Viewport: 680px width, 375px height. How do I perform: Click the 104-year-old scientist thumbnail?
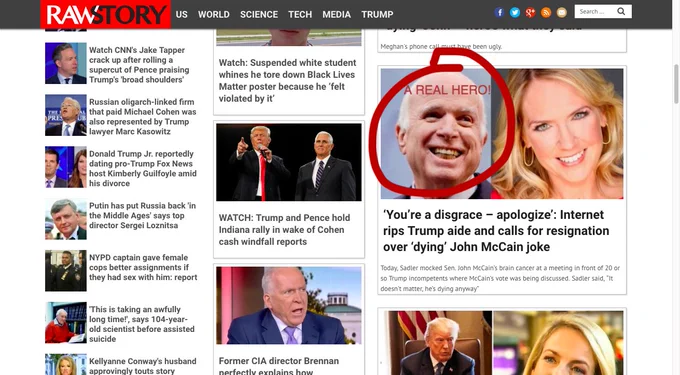pyautogui.click(x=66, y=323)
